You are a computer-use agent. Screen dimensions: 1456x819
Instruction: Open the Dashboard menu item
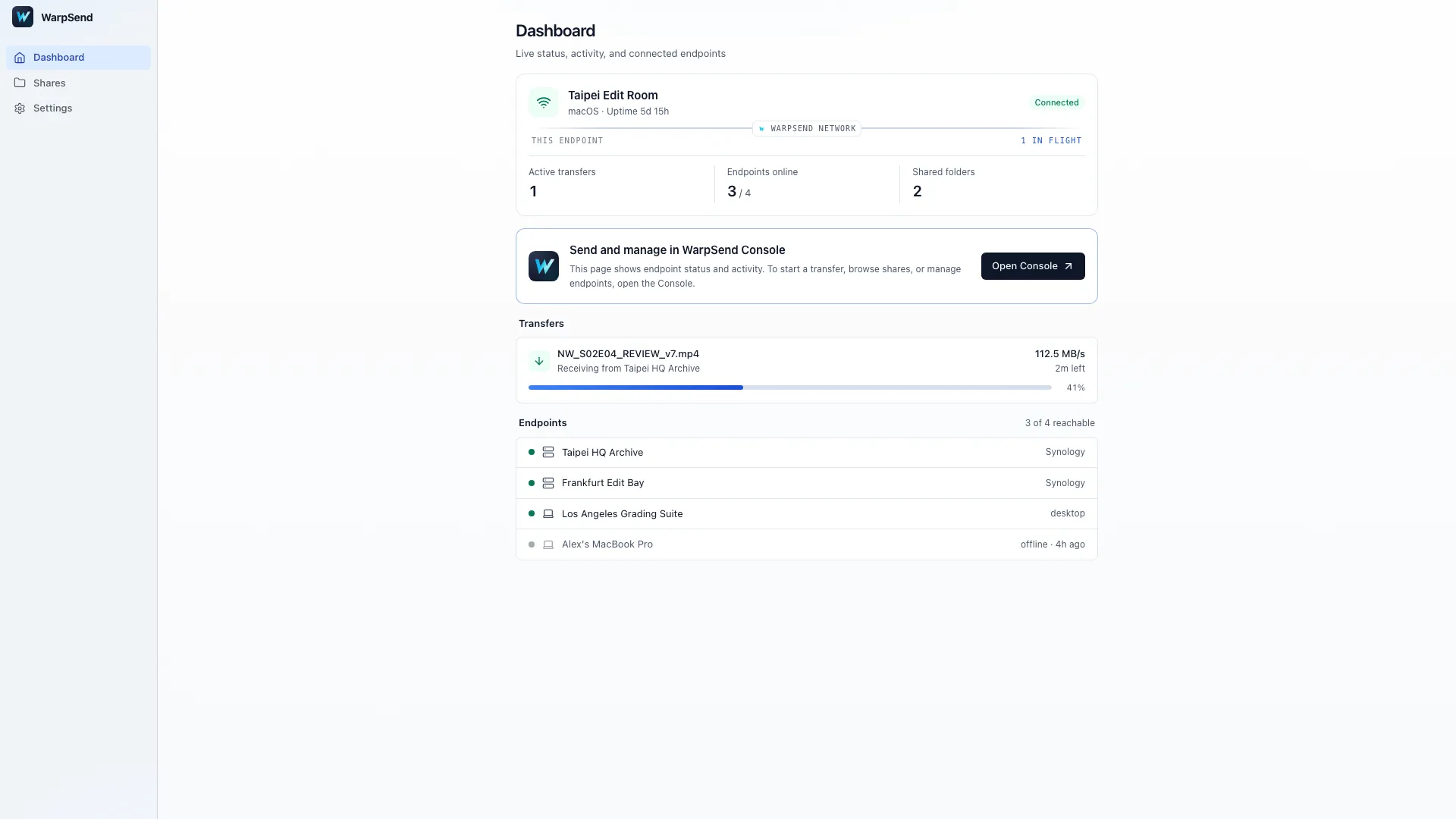78,58
